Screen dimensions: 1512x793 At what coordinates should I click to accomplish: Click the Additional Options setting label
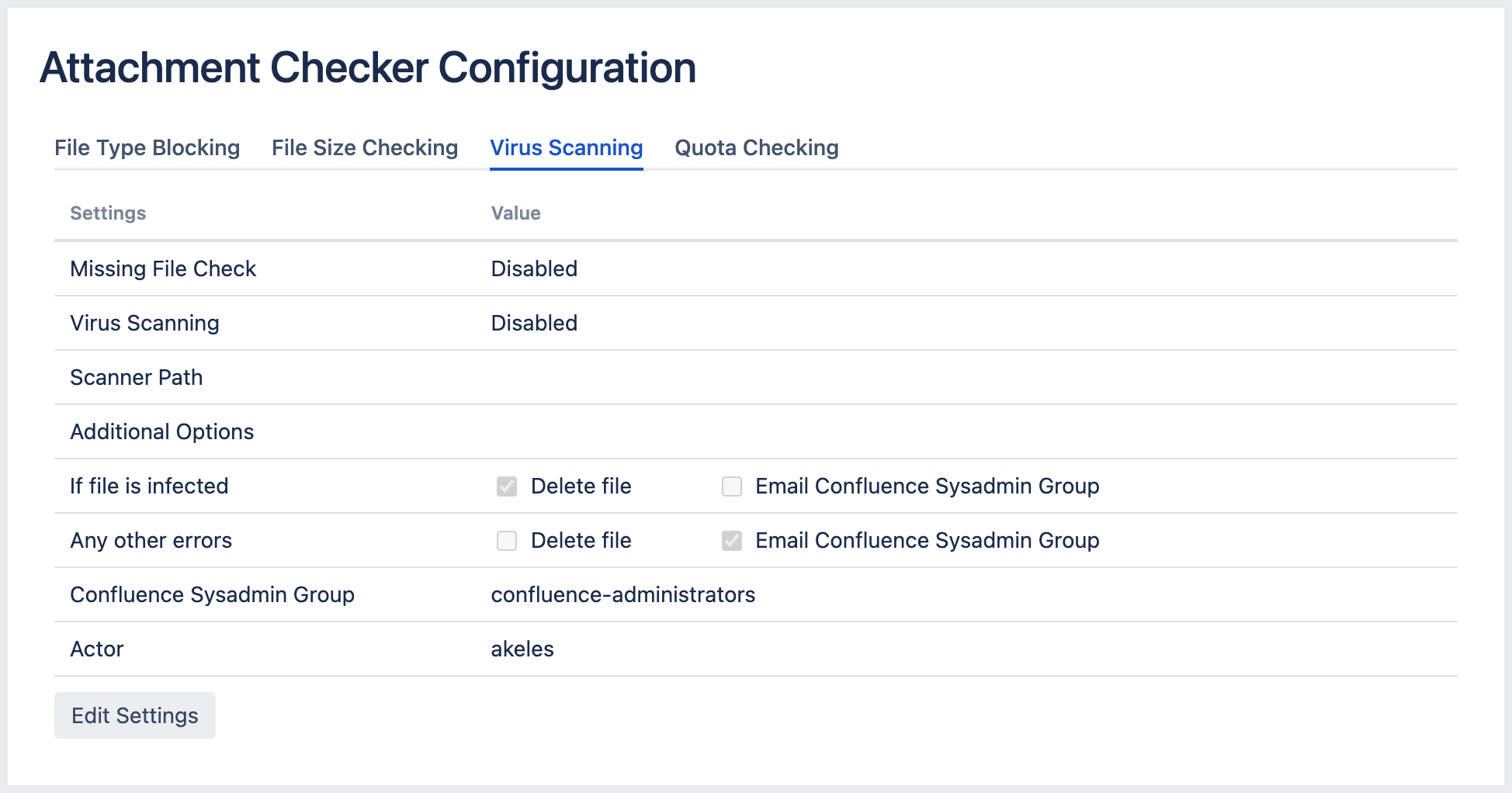(x=162, y=431)
